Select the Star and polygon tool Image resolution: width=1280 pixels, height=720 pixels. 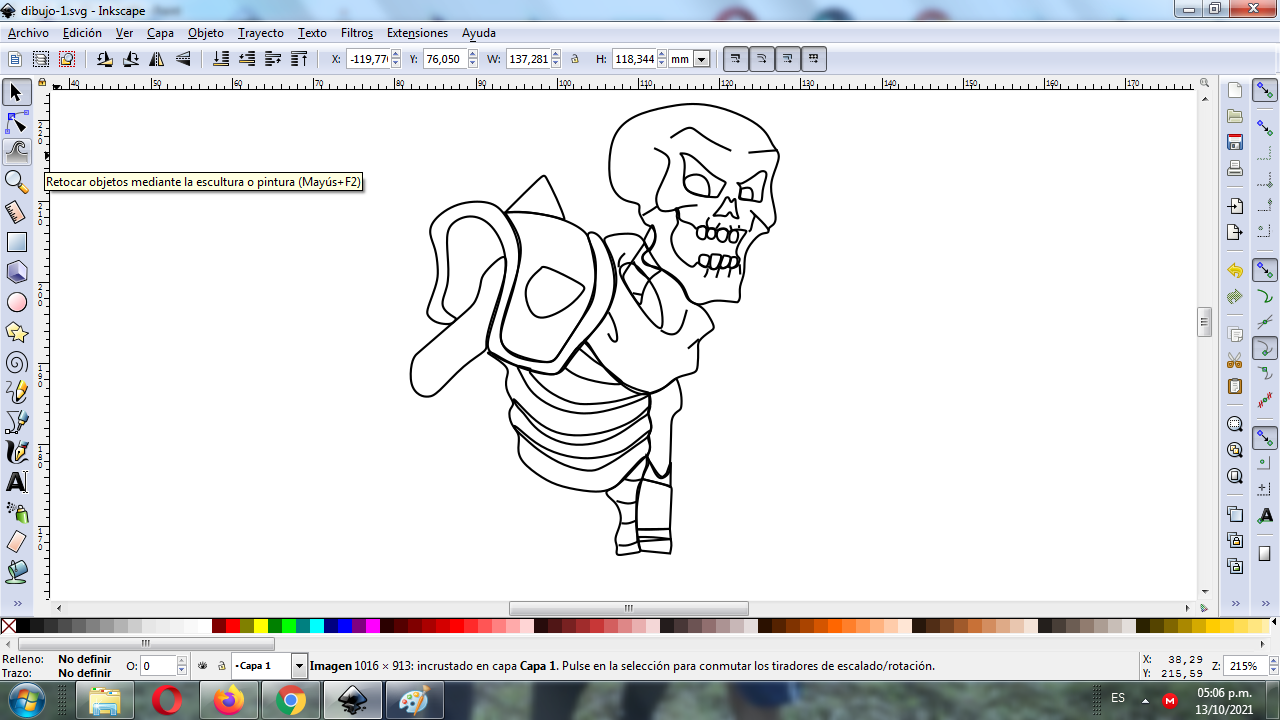coord(16,332)
